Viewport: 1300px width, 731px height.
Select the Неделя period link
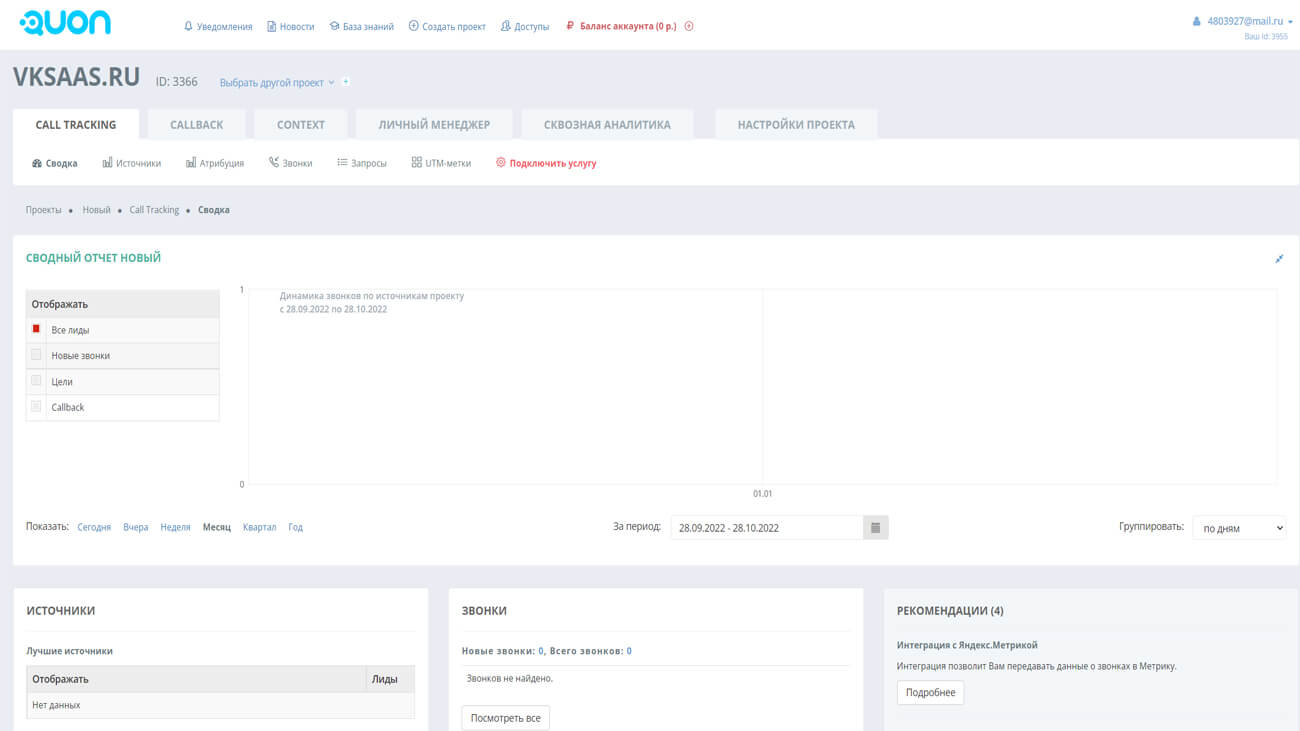point(175,527)
